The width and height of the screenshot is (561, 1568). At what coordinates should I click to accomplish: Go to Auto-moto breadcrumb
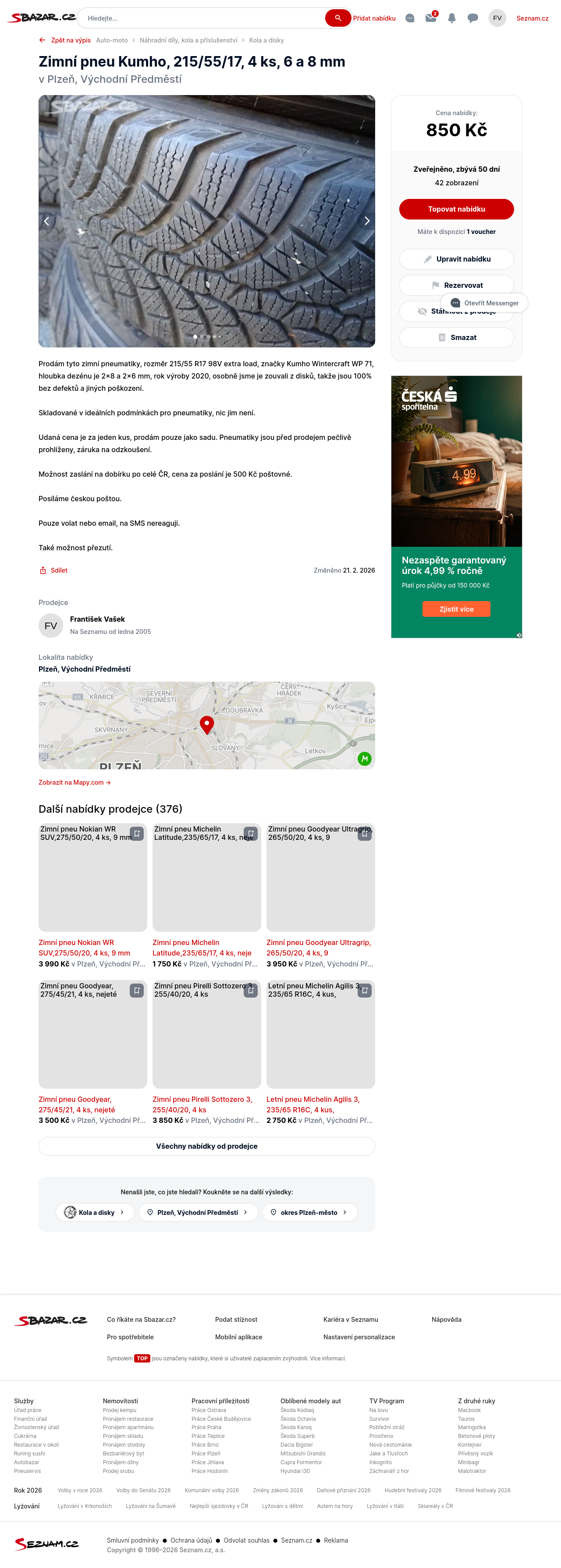112,40
